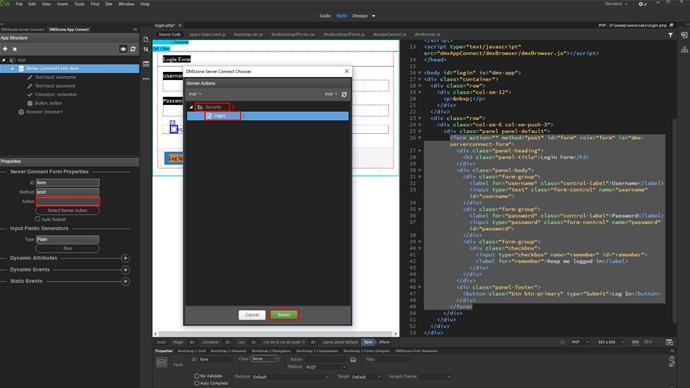Click the left toolbar ellipsis customize icon
This screenshot has height=388, width=690.
146,79
